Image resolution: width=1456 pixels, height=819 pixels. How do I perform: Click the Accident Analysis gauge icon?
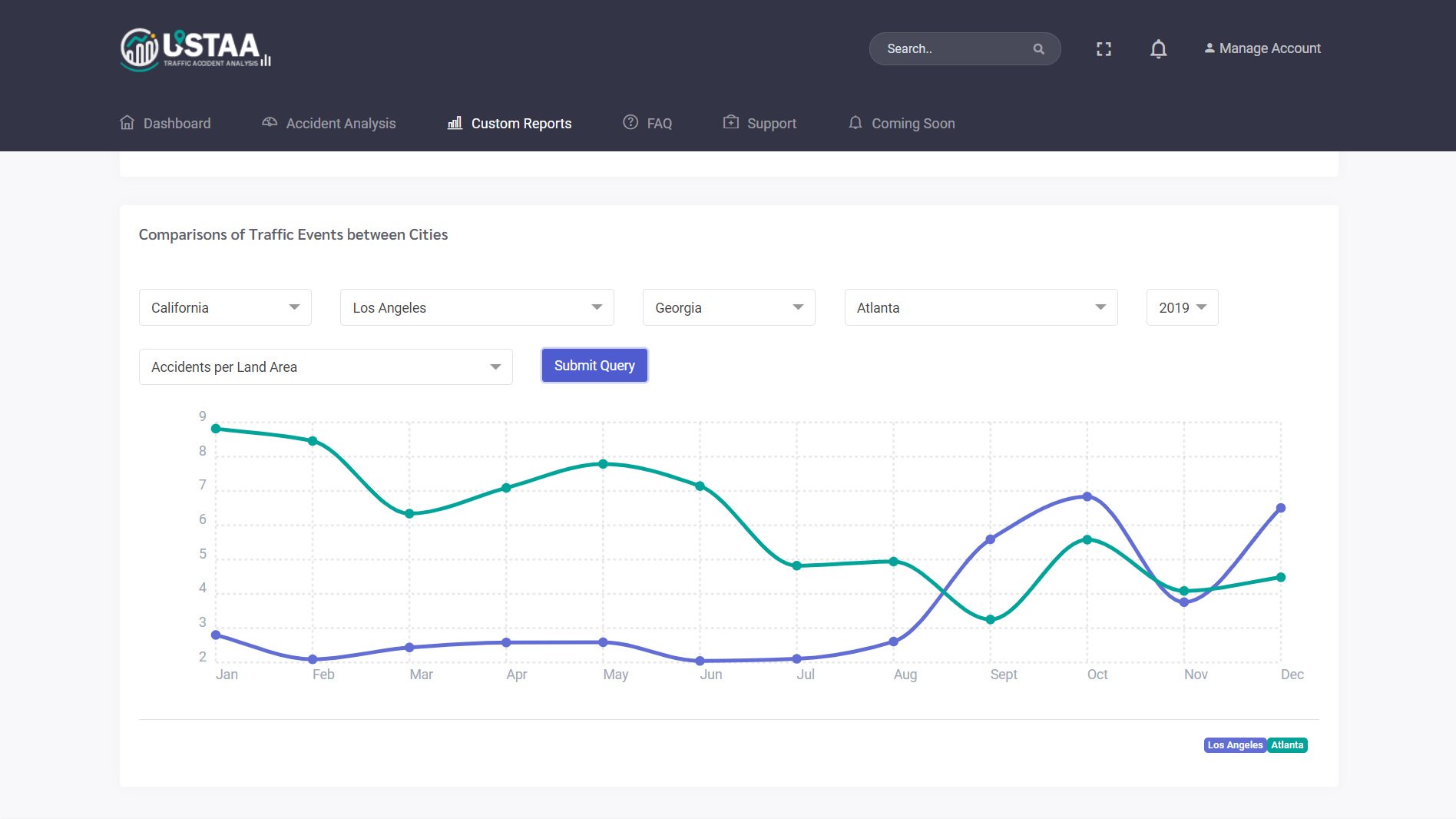(x=270, y=123)
